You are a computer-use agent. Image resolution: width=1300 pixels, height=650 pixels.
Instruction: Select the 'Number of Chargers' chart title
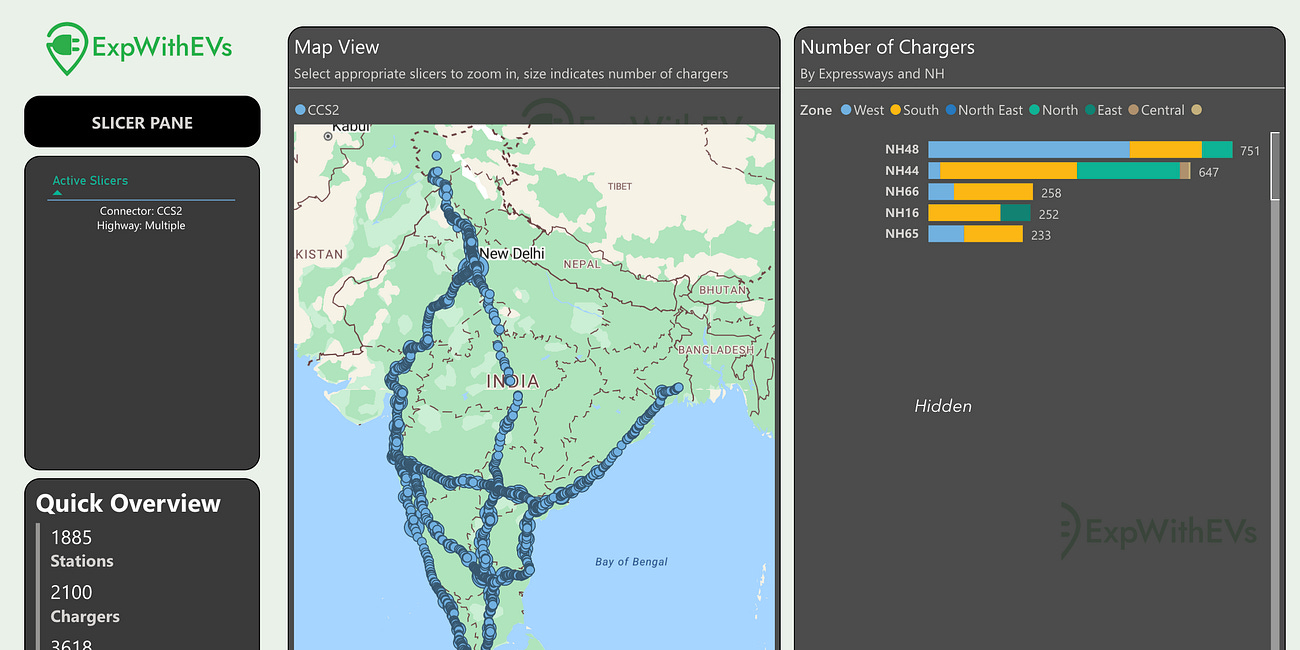[887, 47]
